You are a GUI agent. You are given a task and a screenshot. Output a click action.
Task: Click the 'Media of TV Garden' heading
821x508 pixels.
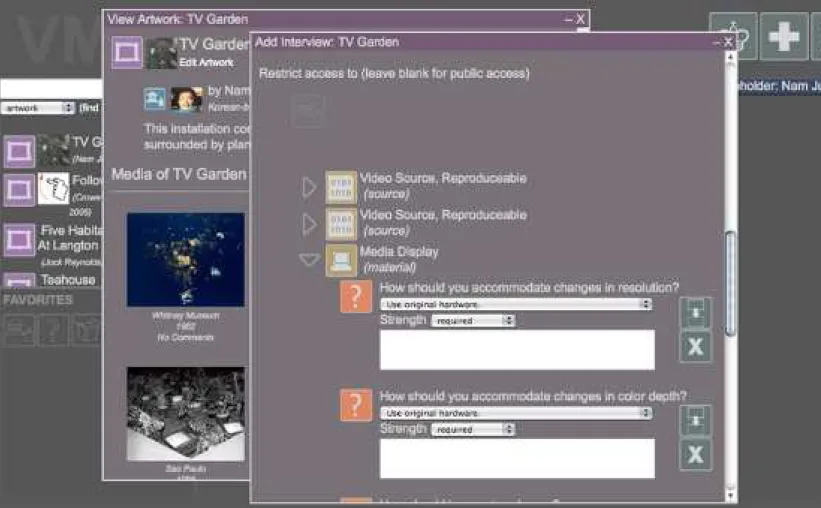[179, 174]
